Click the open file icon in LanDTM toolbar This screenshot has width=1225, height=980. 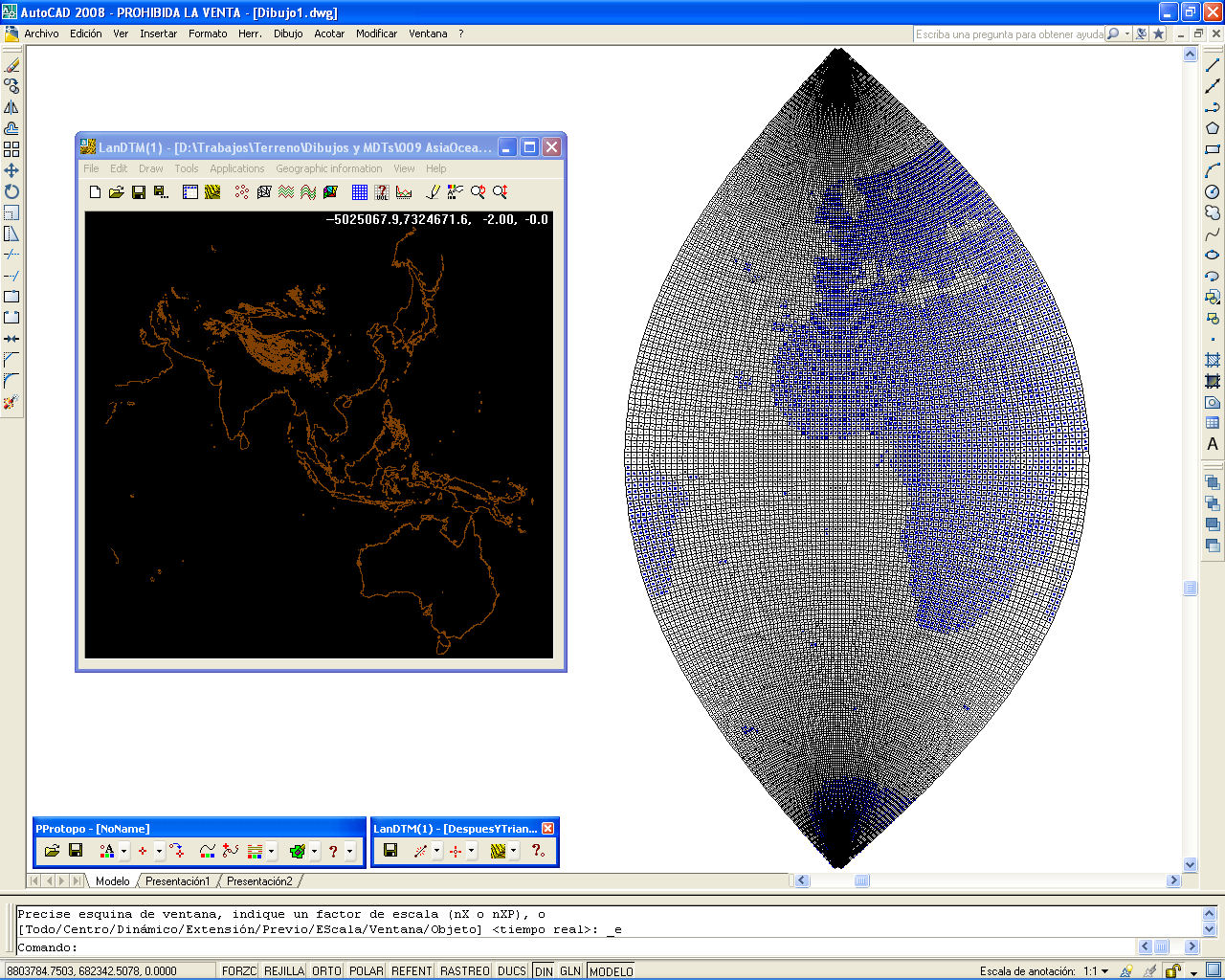[117, 192]
